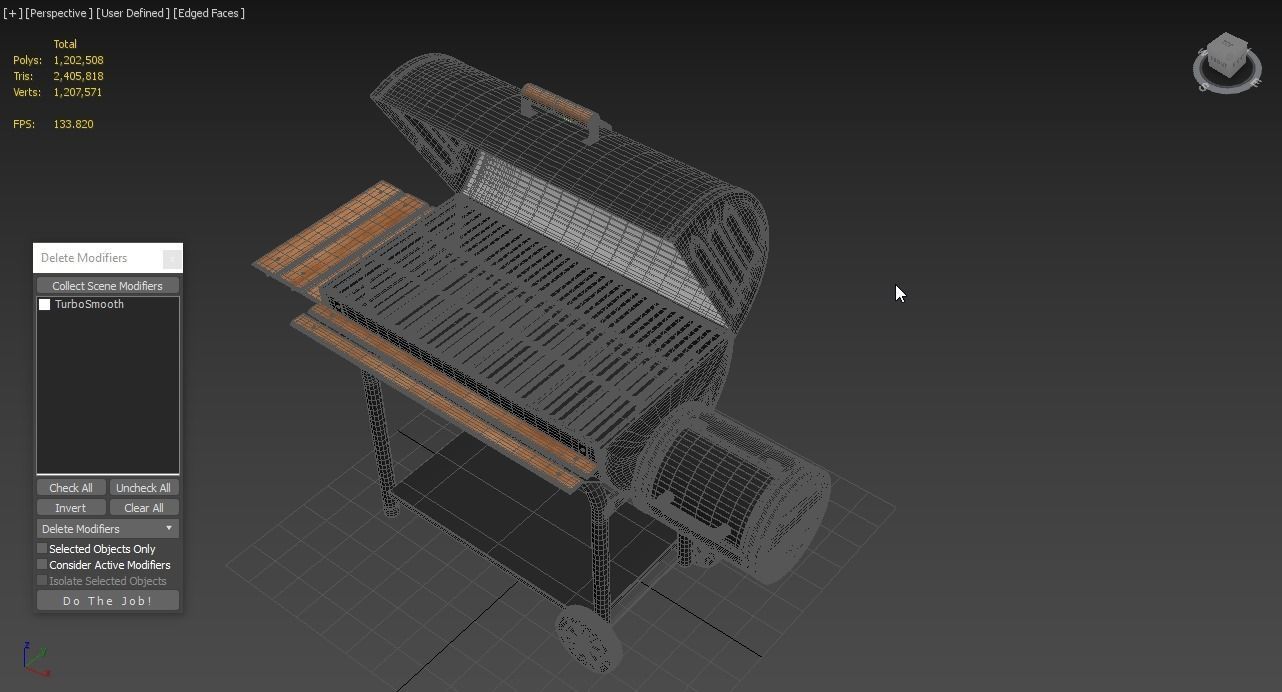
Task: Click the Check All button
Action: (x=71, y=488)
